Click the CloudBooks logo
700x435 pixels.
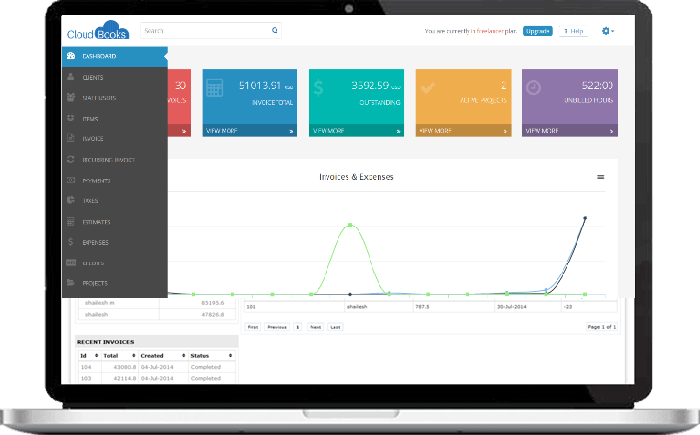[x=98, y=32]
